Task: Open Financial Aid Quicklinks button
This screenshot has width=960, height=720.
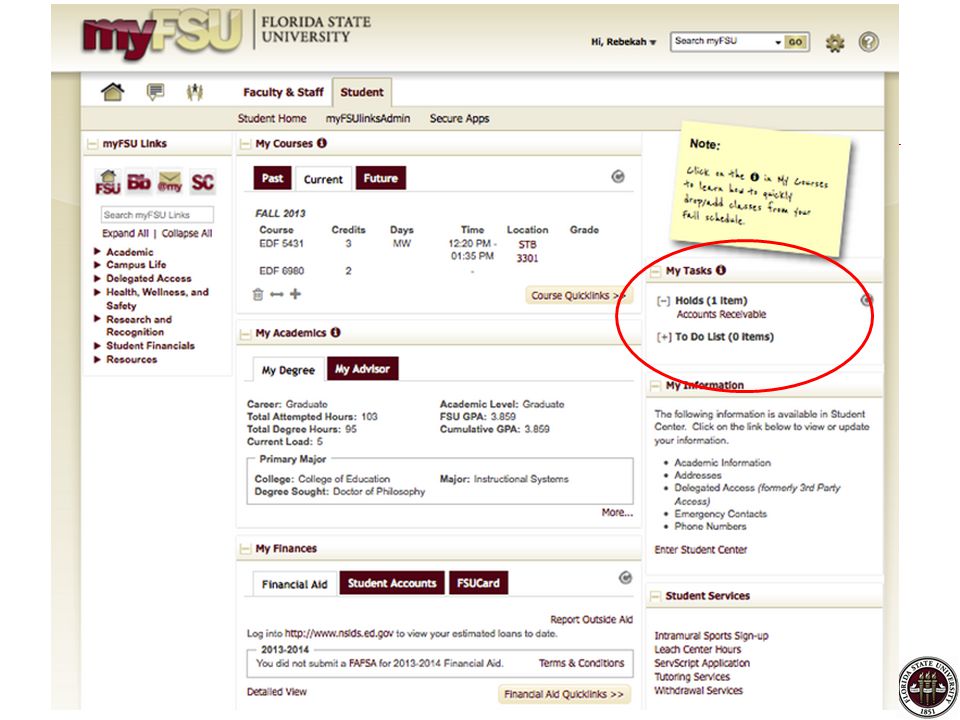Action: pyautogui.click(x=564, y=694)
